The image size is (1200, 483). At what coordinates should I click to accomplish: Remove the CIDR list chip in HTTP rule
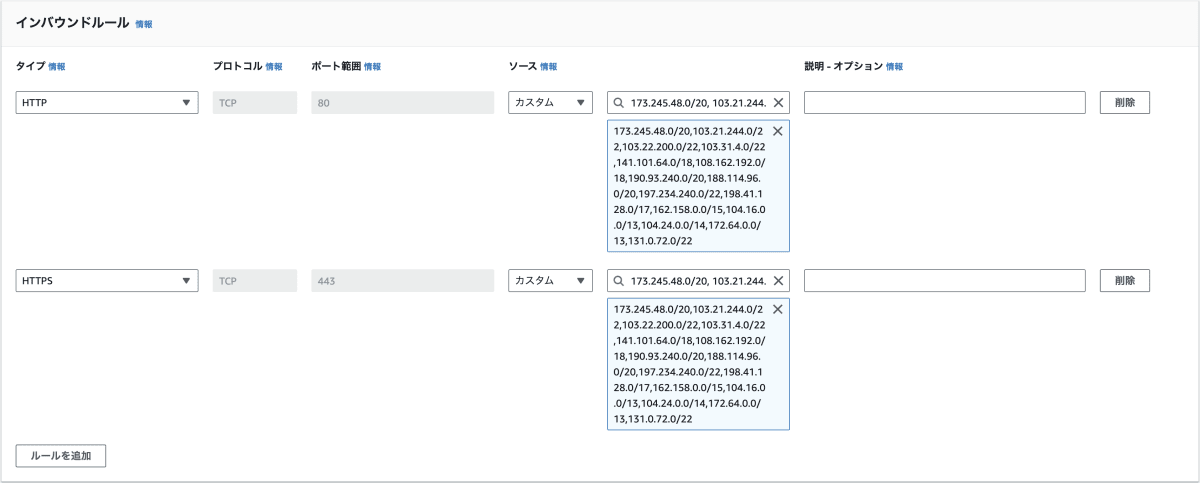point(778,131)
